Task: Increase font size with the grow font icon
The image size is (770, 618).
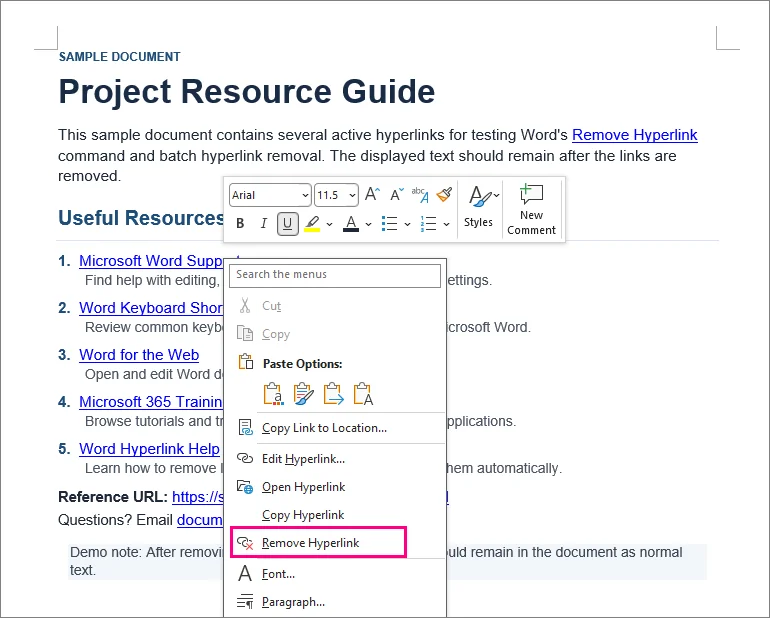Action: point(372,195)
